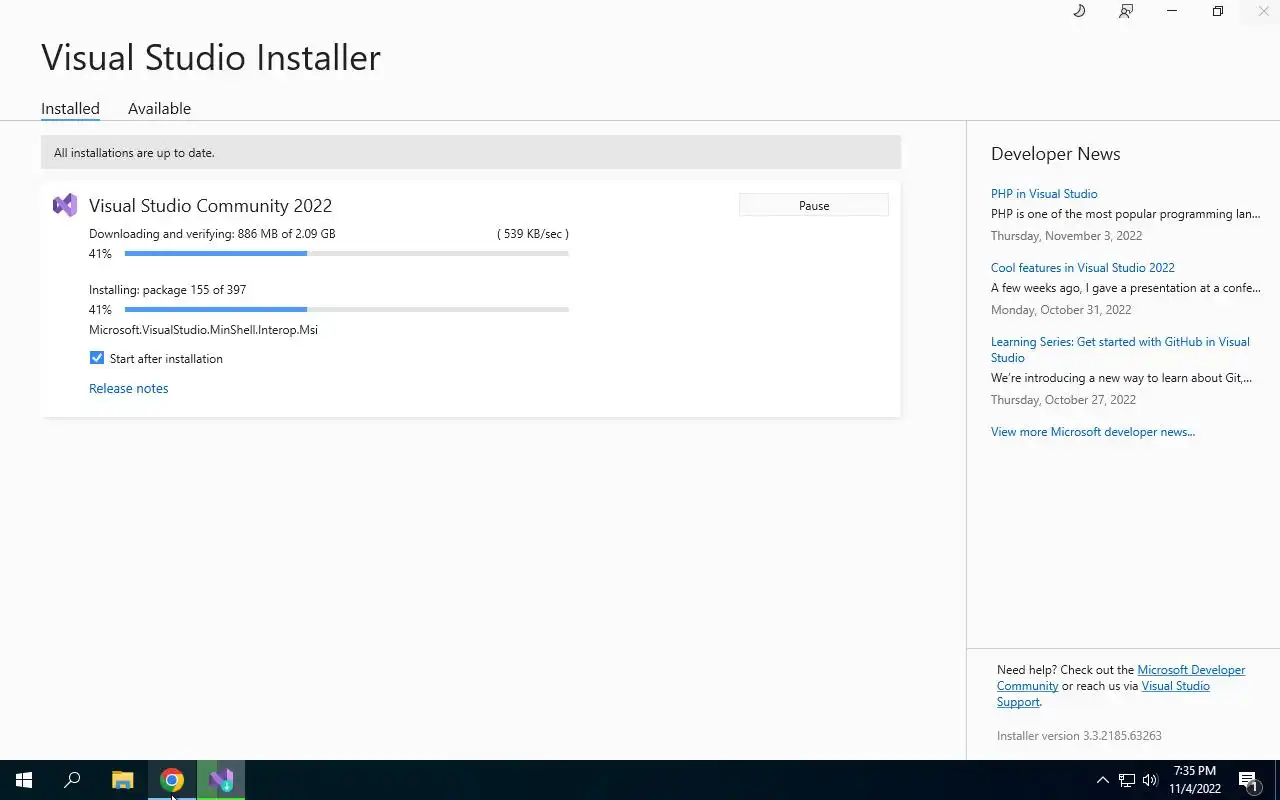Click 'Installing: package 155 of 397' text
Screen dimensions: 1280x800
pos(167,290)
